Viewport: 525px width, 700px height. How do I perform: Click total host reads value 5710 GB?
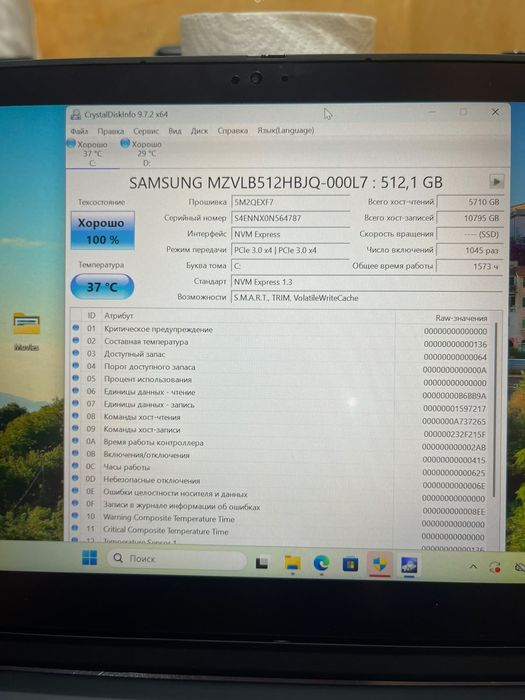coord(470,202)
